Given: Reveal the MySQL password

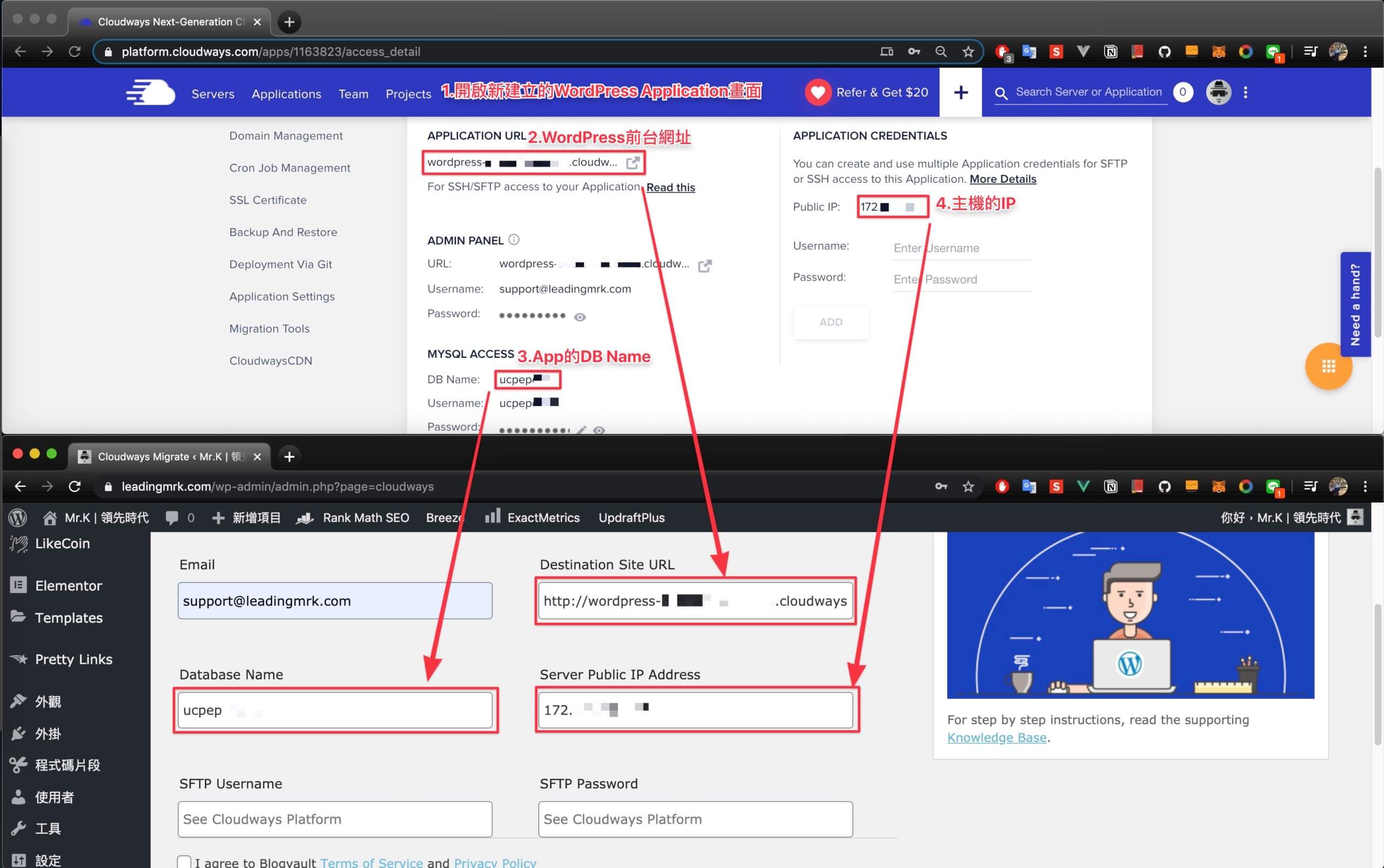Looking at the screenshot, I should click(x=599, y=430).
